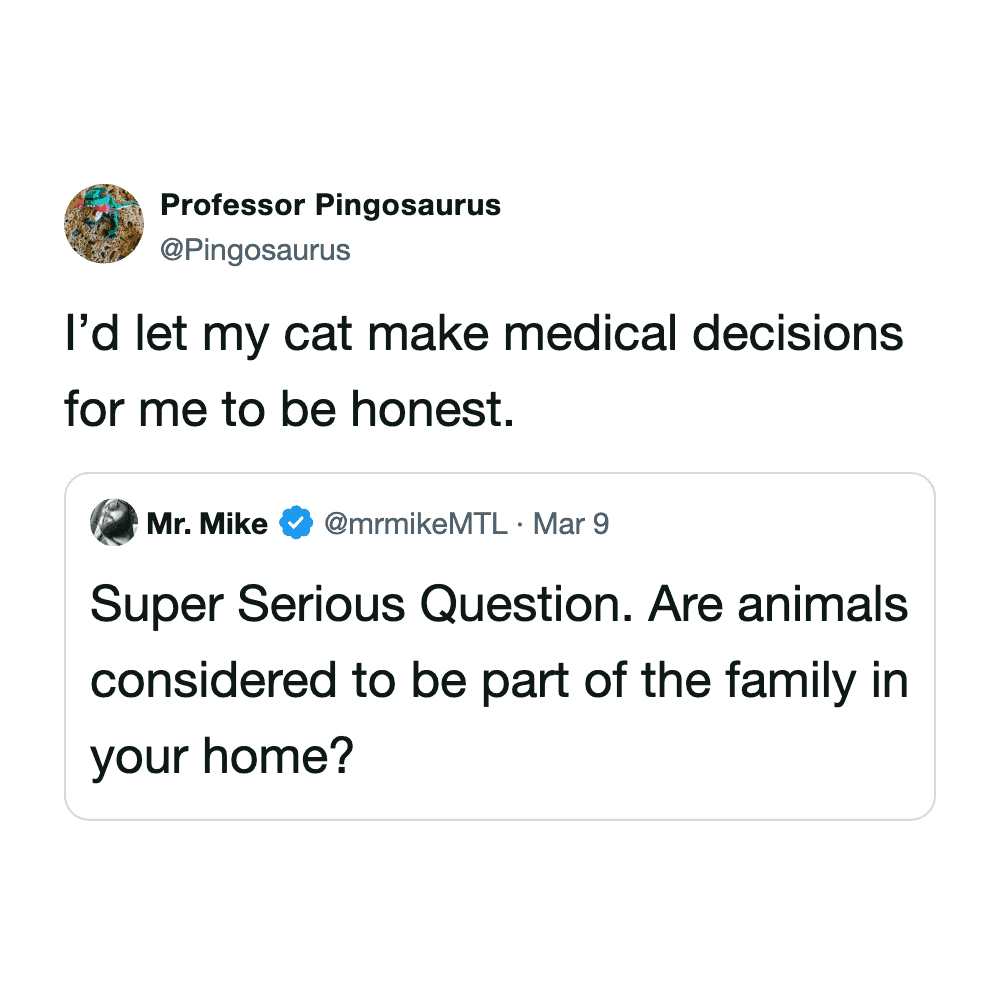Click the @Pingosaurus handle
The width and height of the screenshot is (1000, 1000).
click(x=255, y=249)
